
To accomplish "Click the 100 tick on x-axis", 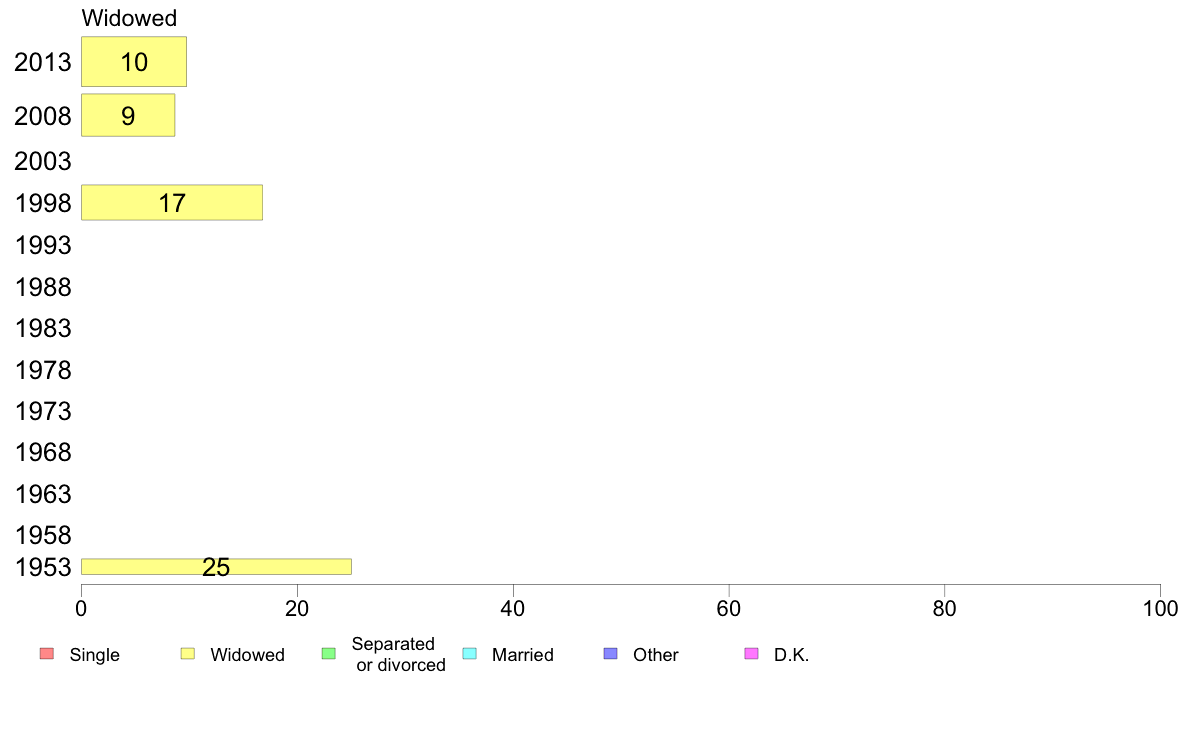I will (x=1160, y=609).
